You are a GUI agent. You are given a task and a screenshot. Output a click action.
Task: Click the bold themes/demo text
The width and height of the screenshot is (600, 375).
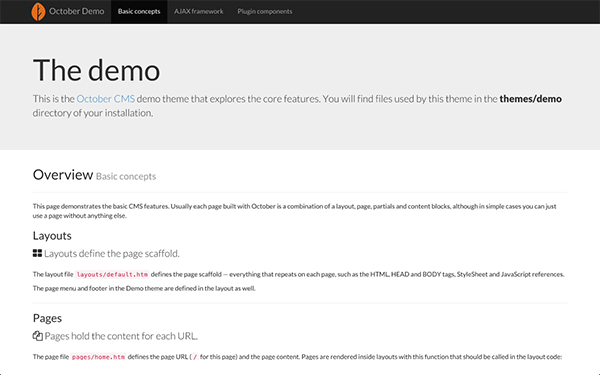pyautogui.click(x=530, y=99)
